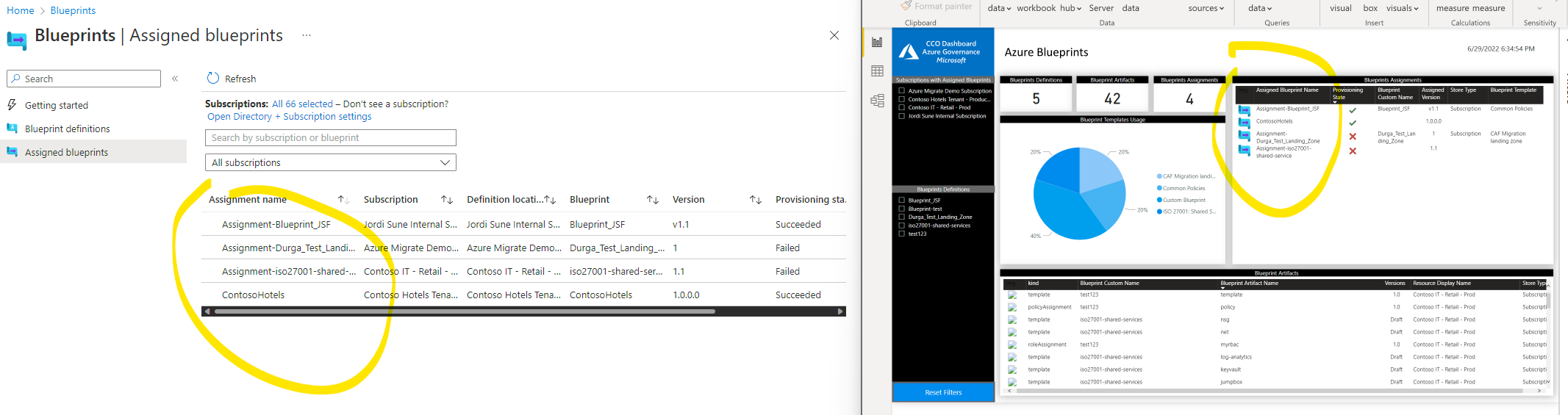Check Contoso Hotels Tenant subscription filter
The width and height of the screenshot is (1568, 415).
902,99
